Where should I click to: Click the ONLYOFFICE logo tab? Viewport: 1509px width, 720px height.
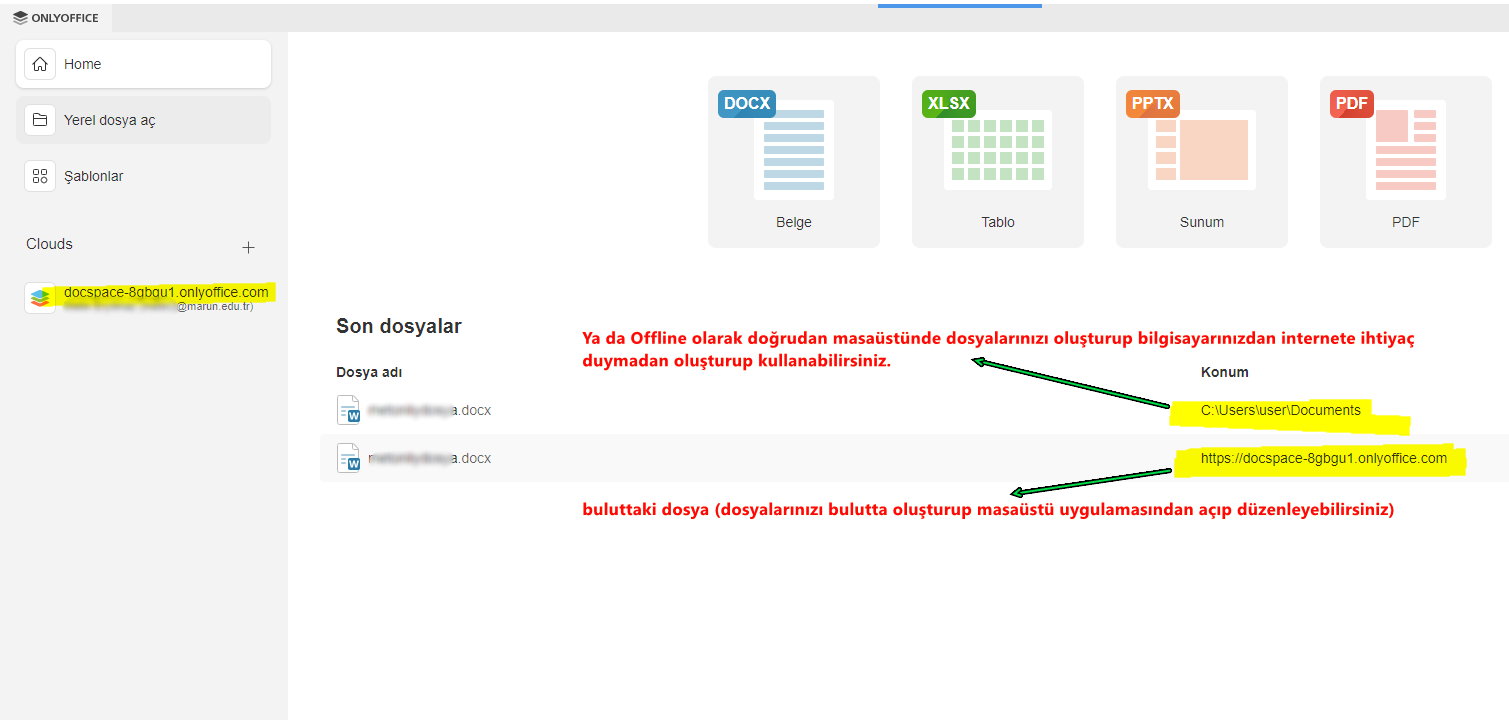point(56,17)
